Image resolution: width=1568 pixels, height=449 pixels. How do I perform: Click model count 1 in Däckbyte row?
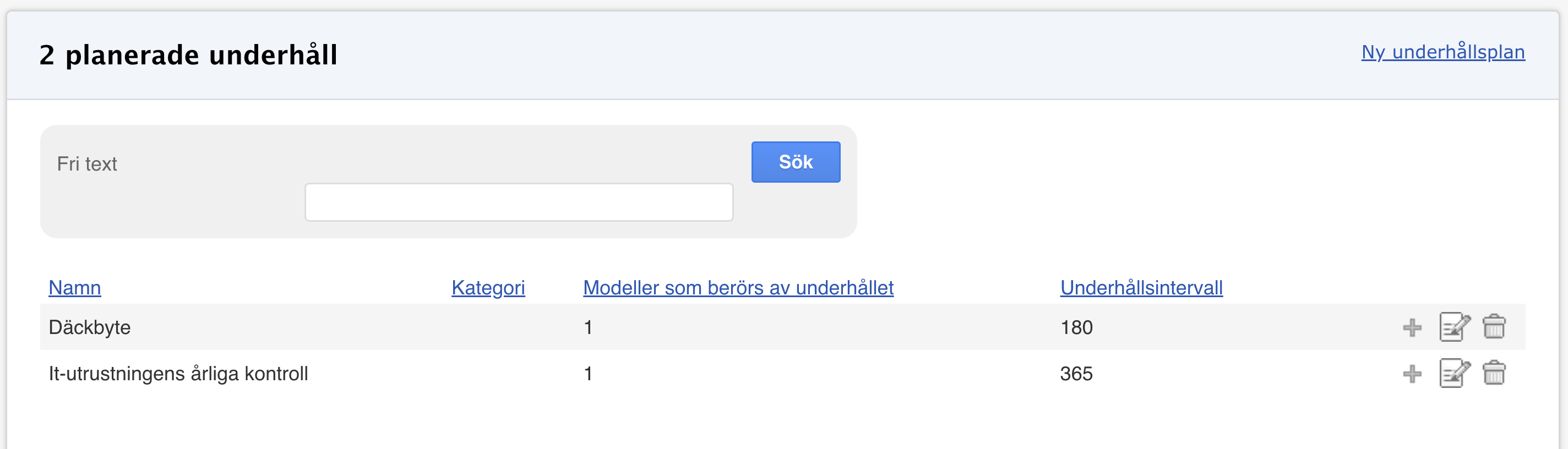(x=588, y=327)
